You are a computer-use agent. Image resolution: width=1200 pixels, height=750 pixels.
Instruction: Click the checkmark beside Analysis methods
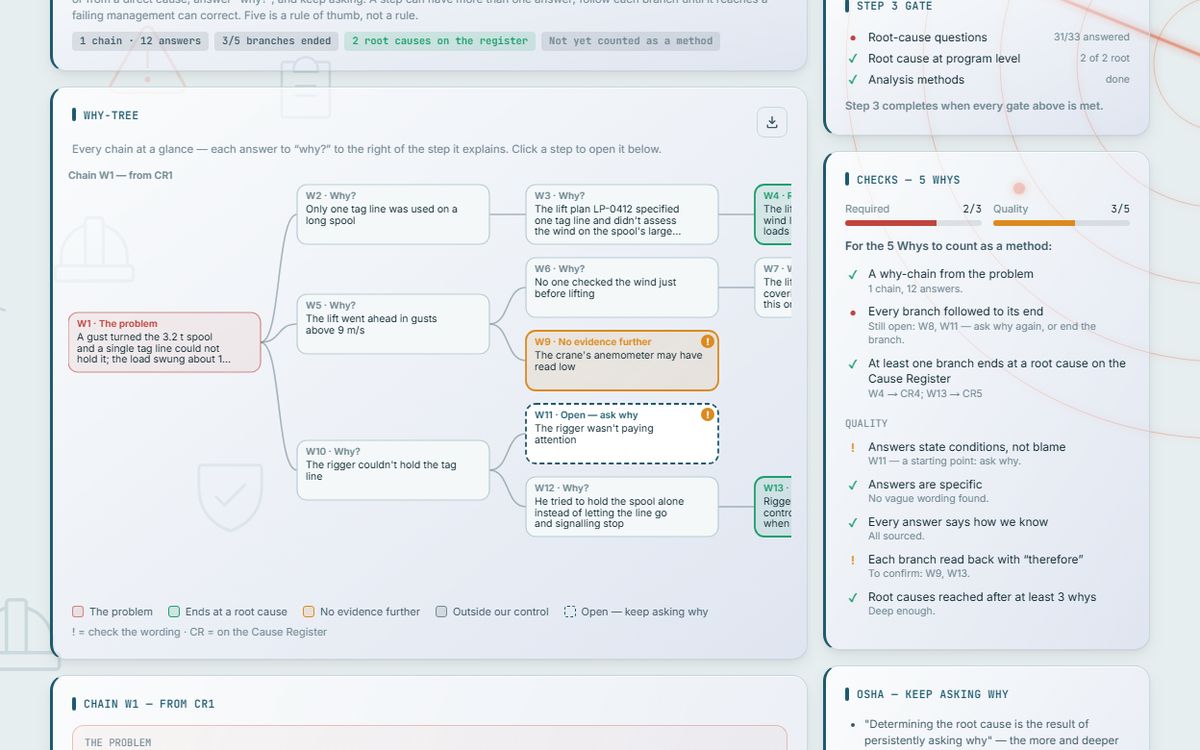pos(852,80)
